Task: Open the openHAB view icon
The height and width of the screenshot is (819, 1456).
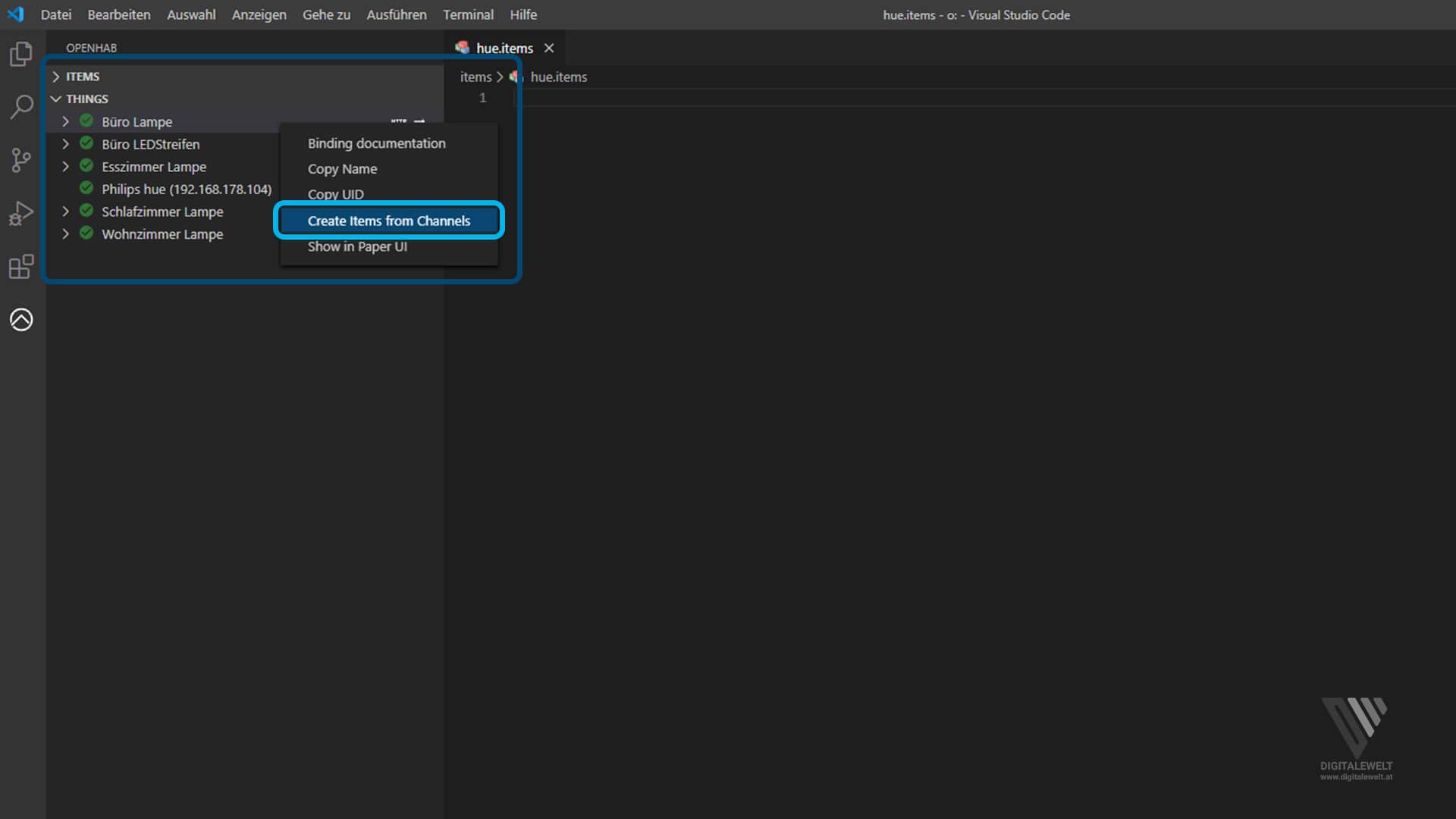Action: click(21, 319)
